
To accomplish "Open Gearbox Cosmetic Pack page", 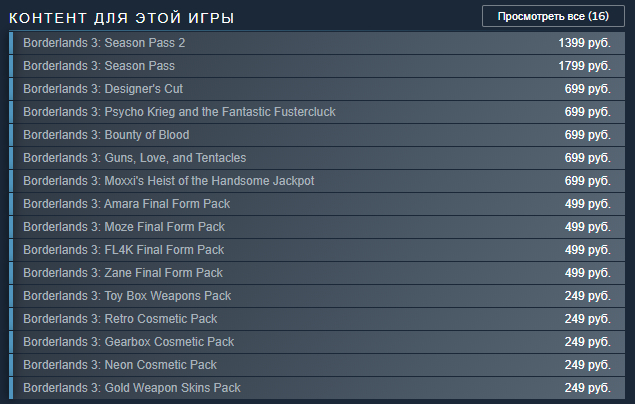I will coord(127,342).
